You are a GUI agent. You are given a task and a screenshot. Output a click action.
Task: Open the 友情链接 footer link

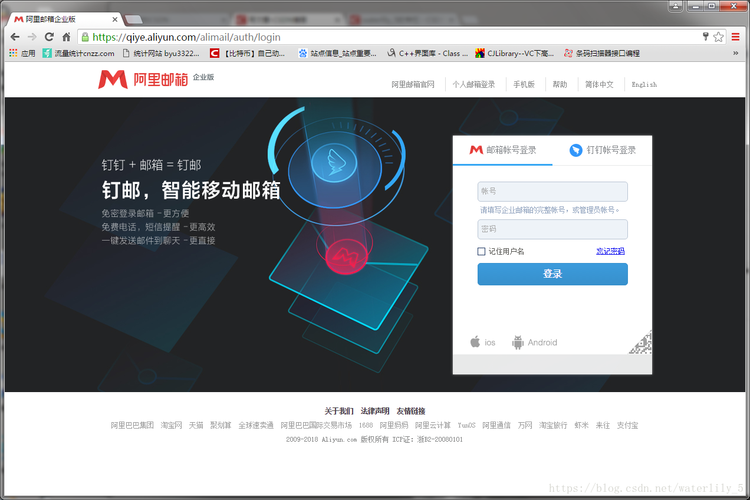coord(411,411)
